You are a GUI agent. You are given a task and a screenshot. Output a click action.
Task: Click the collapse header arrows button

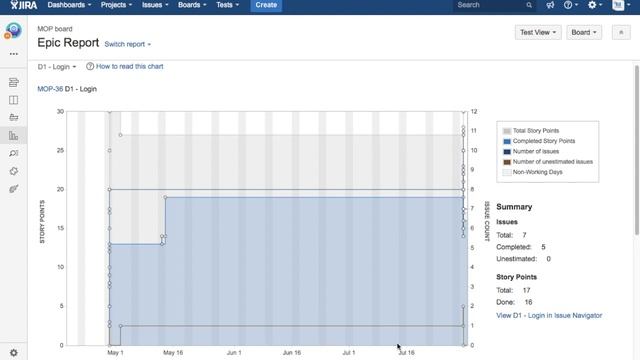[x=621, y=32]
